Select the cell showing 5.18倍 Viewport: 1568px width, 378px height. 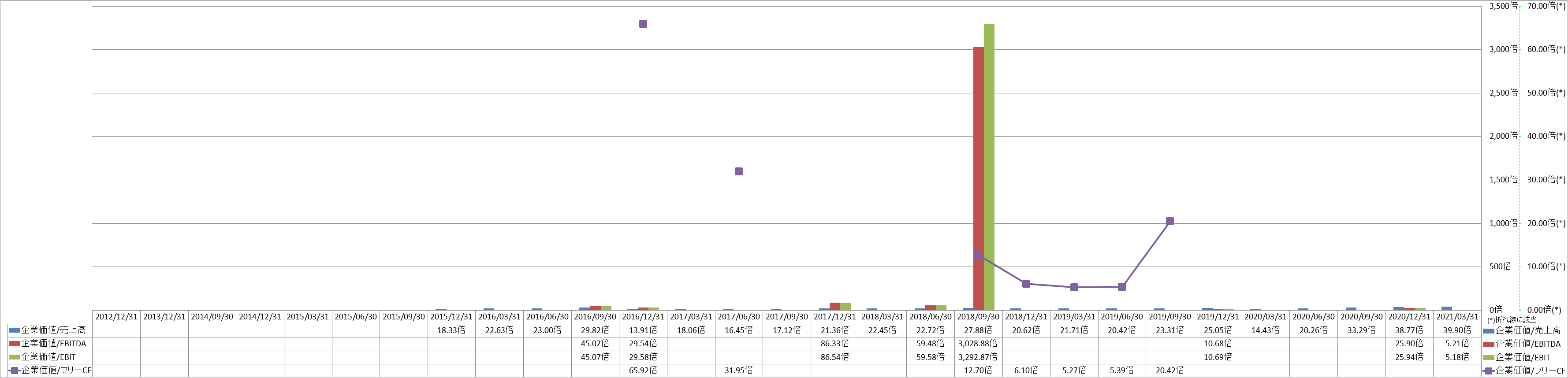coord(1457,357)
